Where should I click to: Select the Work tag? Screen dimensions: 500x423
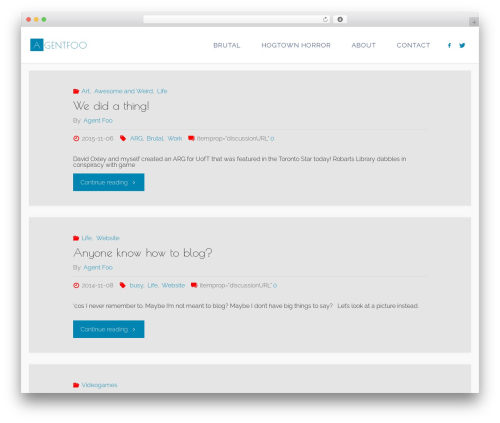175,138
